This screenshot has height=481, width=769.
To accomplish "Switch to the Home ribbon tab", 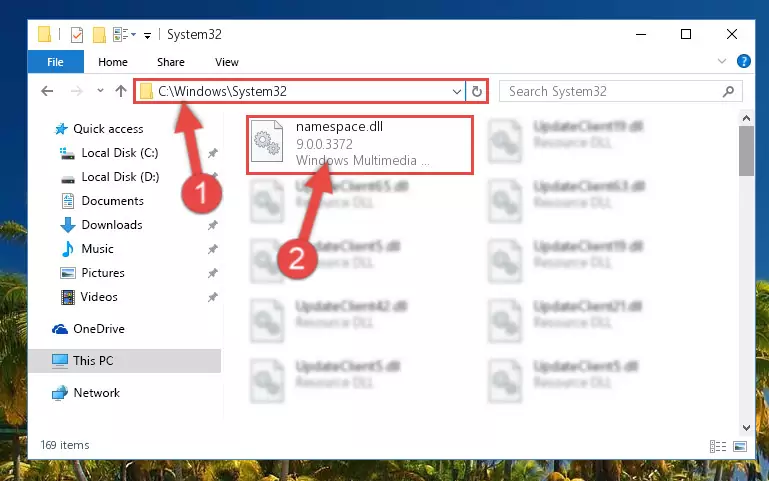I will tap(113, 62).
